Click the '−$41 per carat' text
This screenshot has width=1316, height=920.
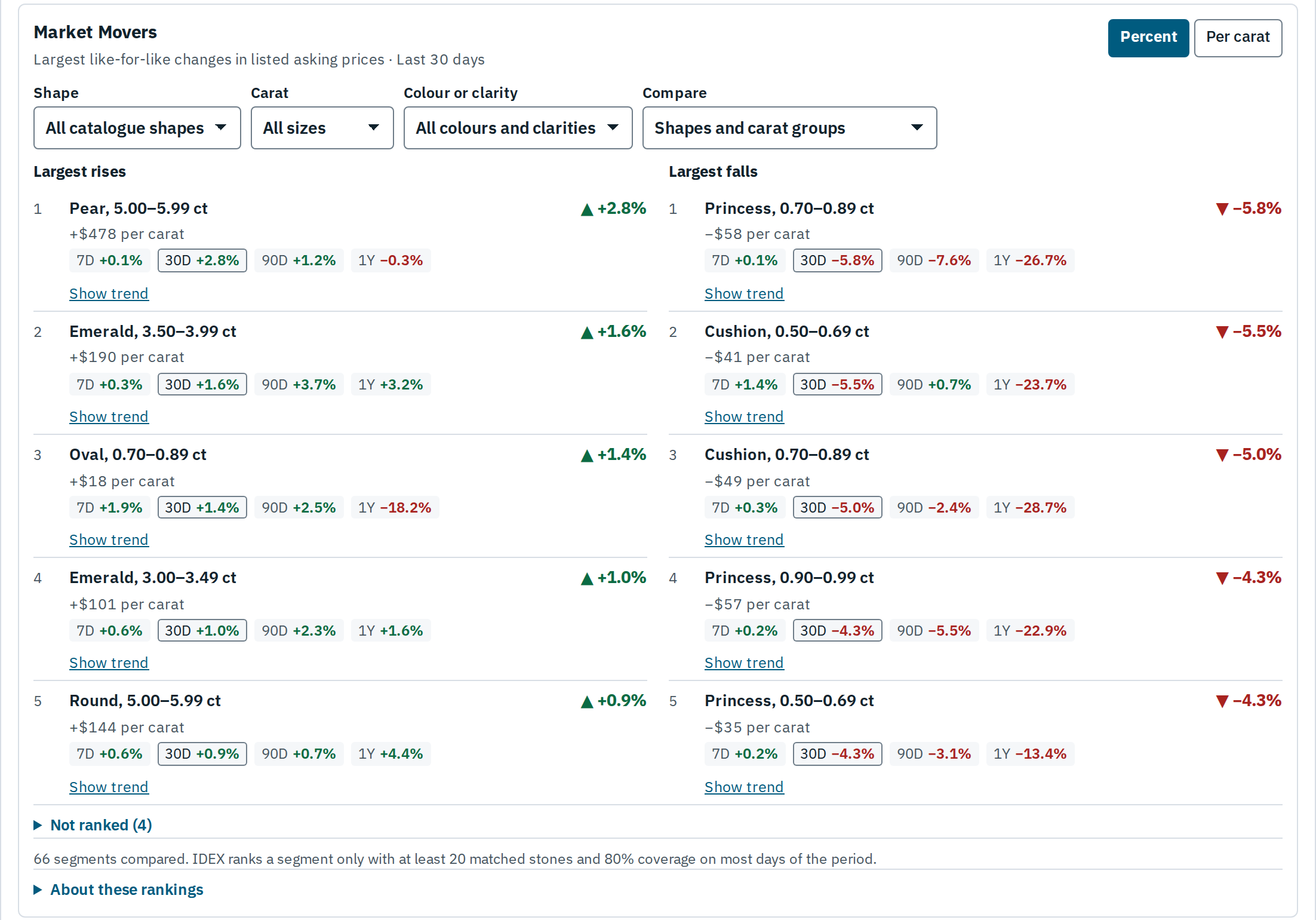pyautogui.click(x=757, y=357)
